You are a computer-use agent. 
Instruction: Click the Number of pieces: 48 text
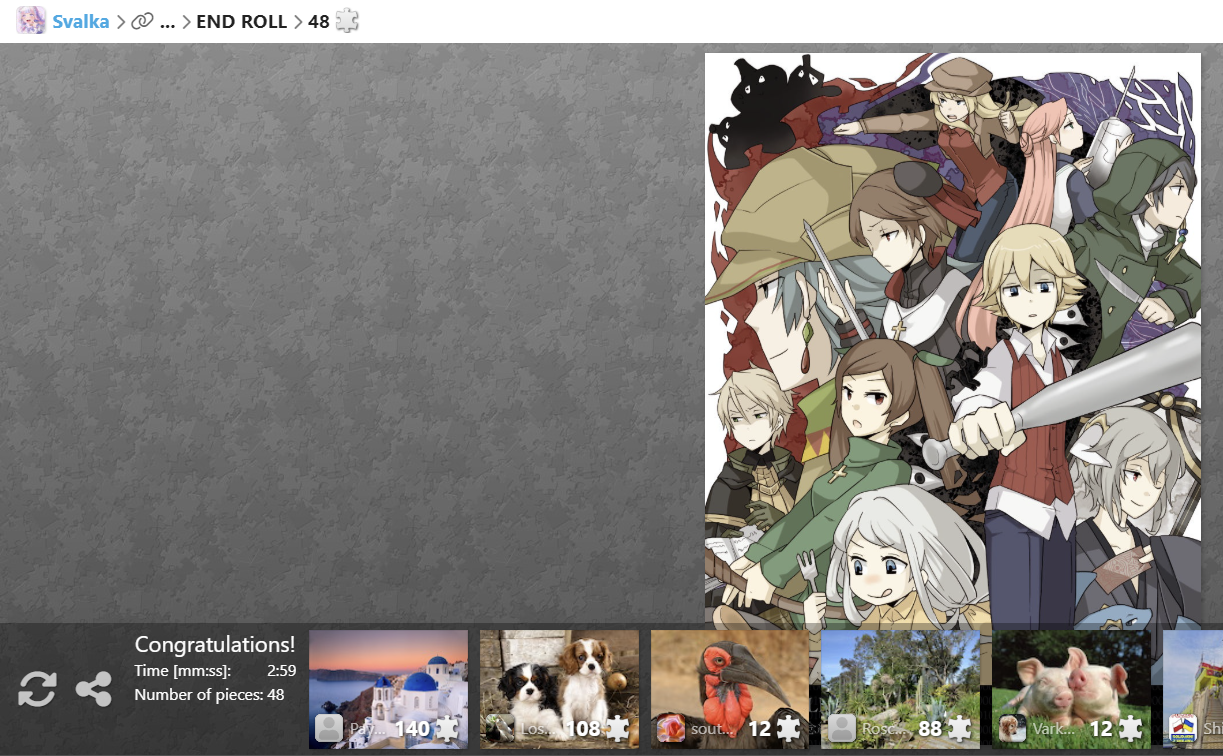point(209,694)
